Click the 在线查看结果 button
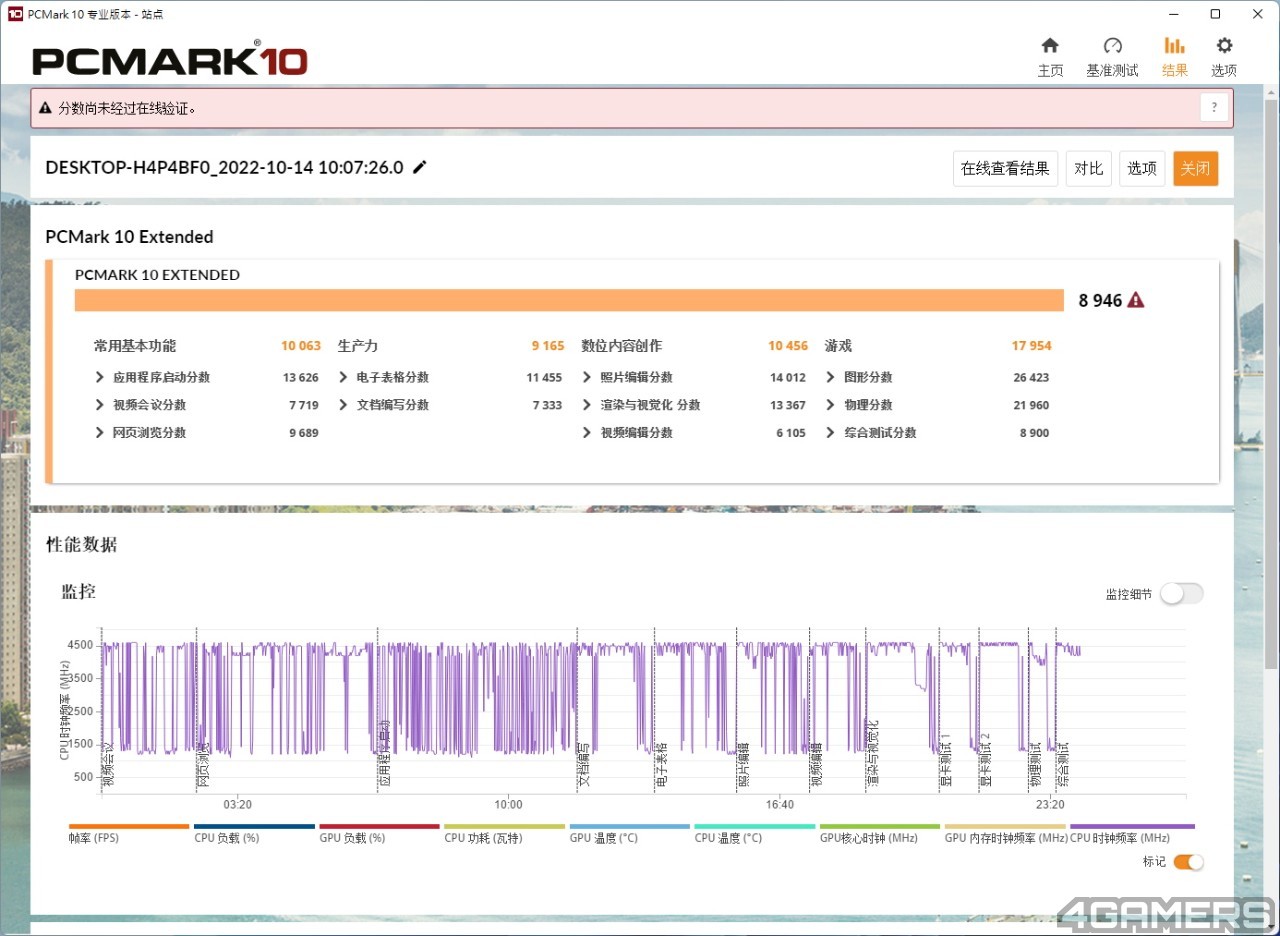Image resolution: width=1280 pixels, height=936 pixels. coord(1005,168)
